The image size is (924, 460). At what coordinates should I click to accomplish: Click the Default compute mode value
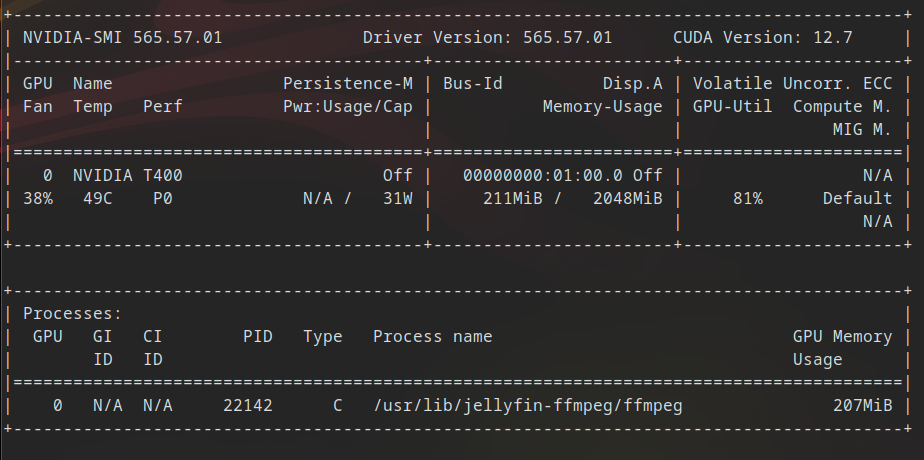tap(857, 199)
